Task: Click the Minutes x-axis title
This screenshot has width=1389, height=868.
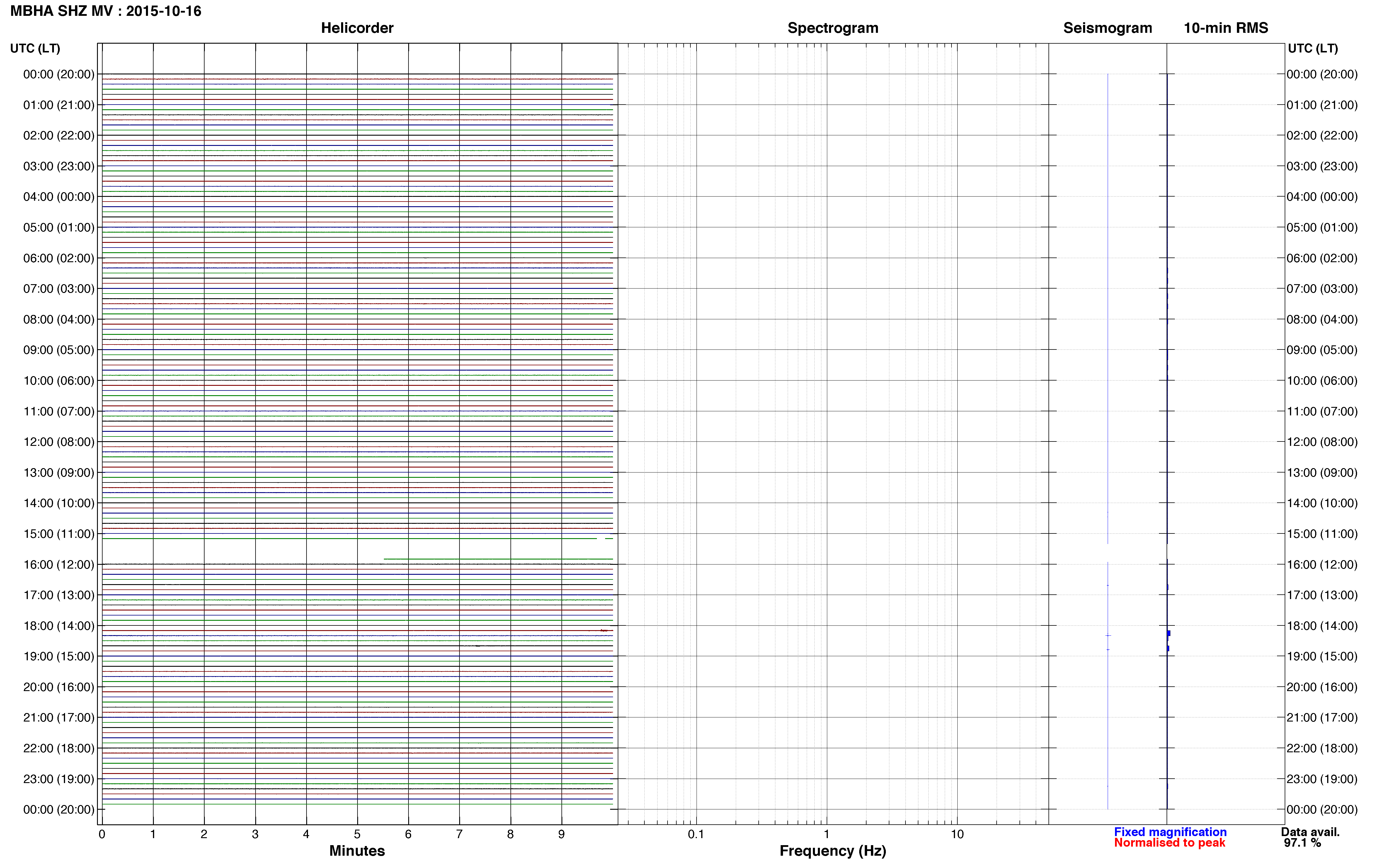Action: pos(357,851)
